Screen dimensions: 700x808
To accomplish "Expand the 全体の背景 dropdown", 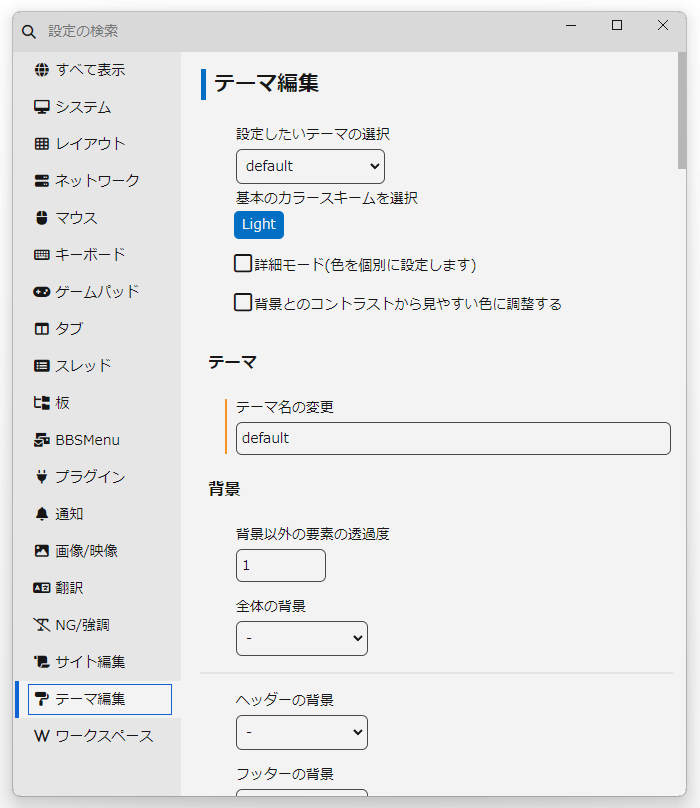I will [302, 638].
